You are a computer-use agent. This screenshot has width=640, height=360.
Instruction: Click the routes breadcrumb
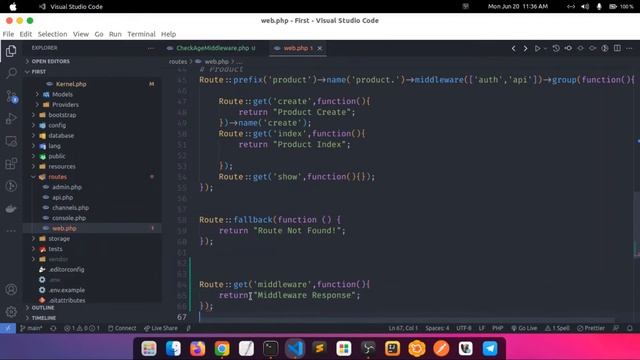click(x=178, y=62)
